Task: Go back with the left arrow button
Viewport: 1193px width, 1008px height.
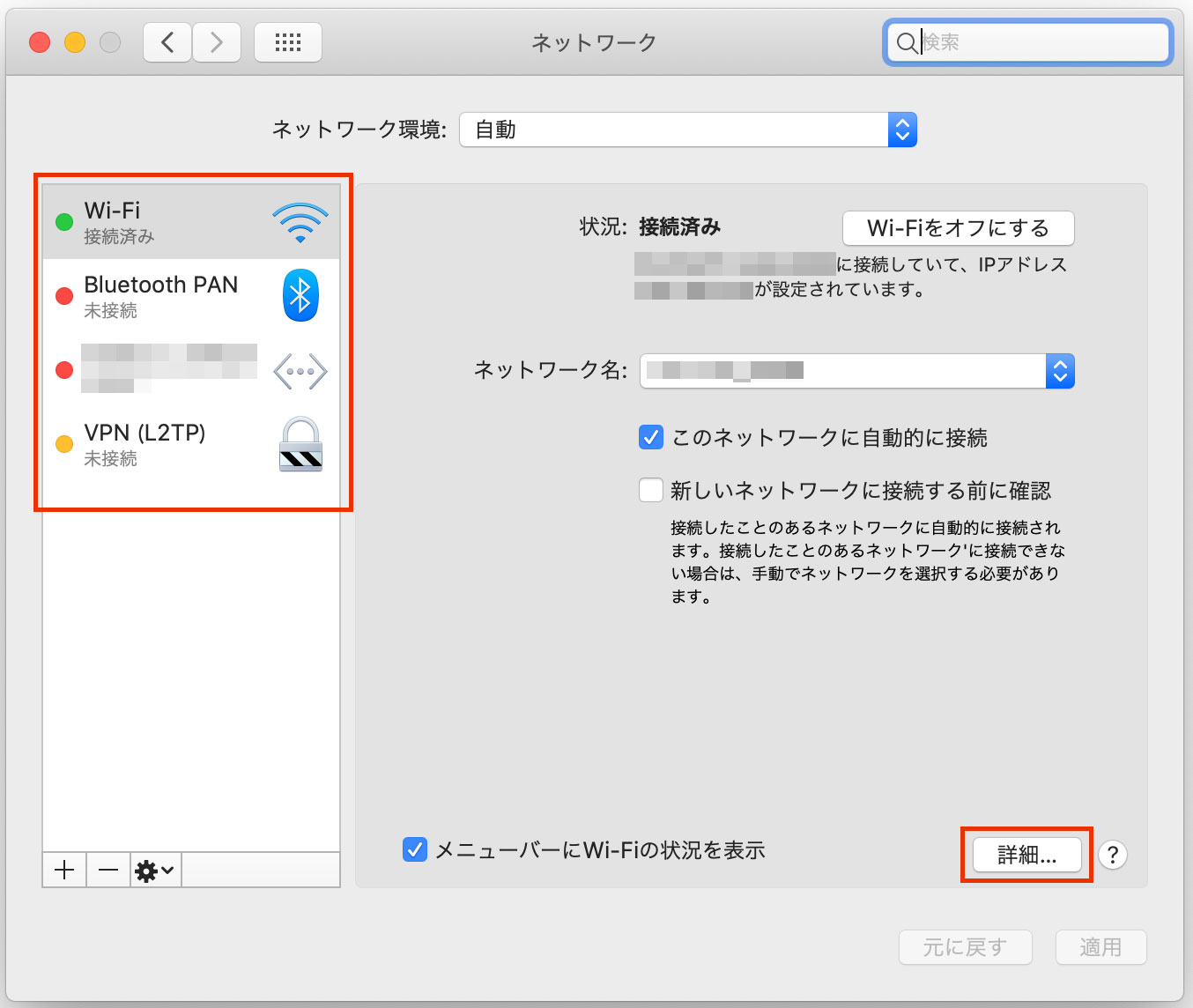Action: [167, 42]
